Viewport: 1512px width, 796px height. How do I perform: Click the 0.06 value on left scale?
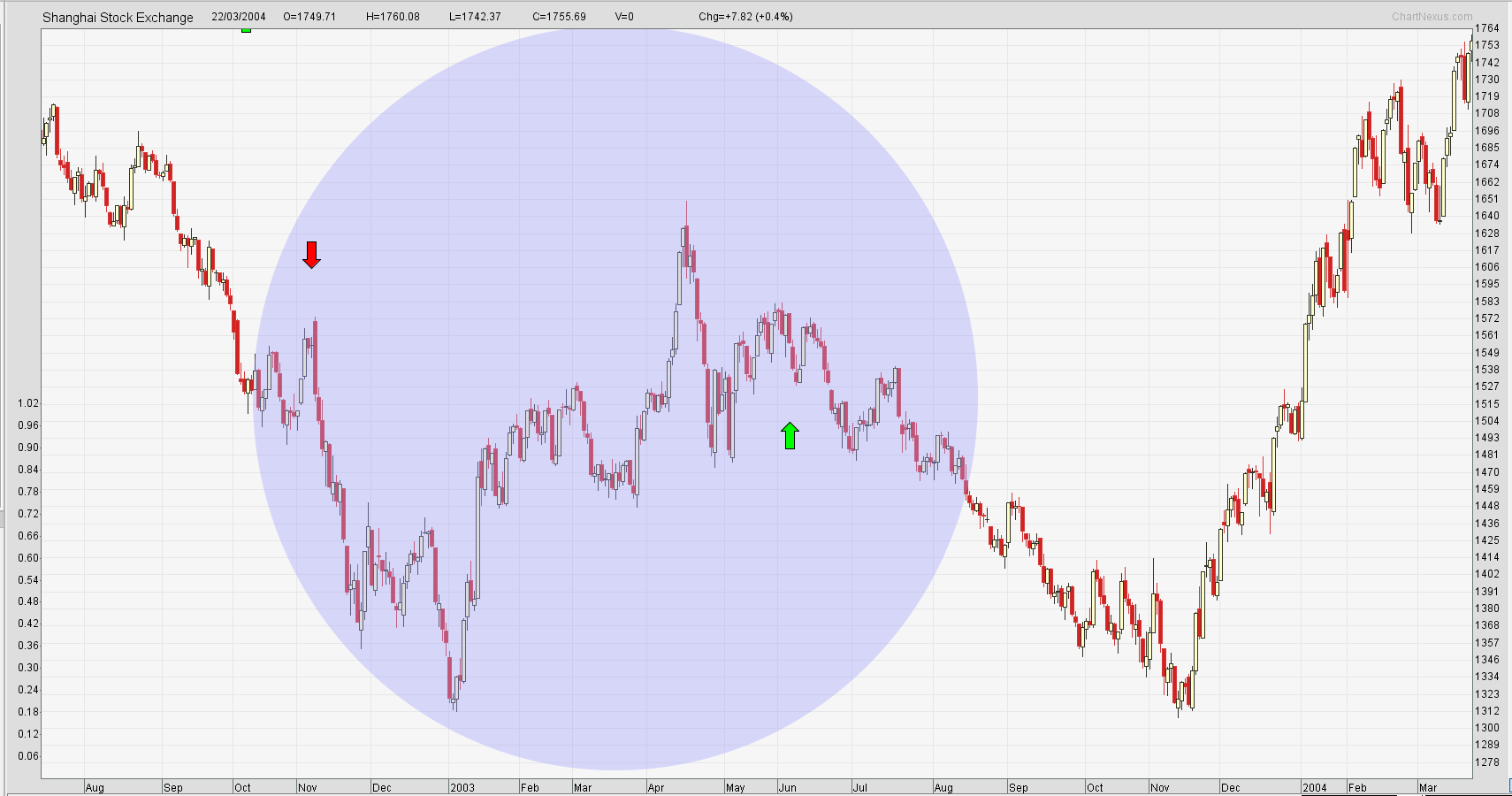28,756
